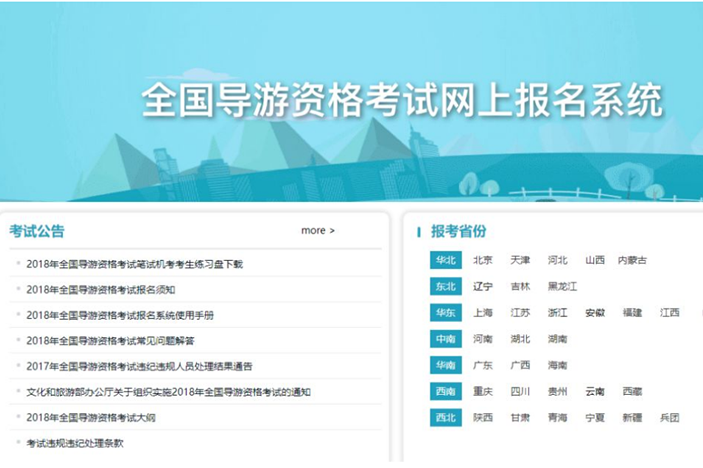
Task: Choose 内蒙古 province
Action: coord(632,260)
